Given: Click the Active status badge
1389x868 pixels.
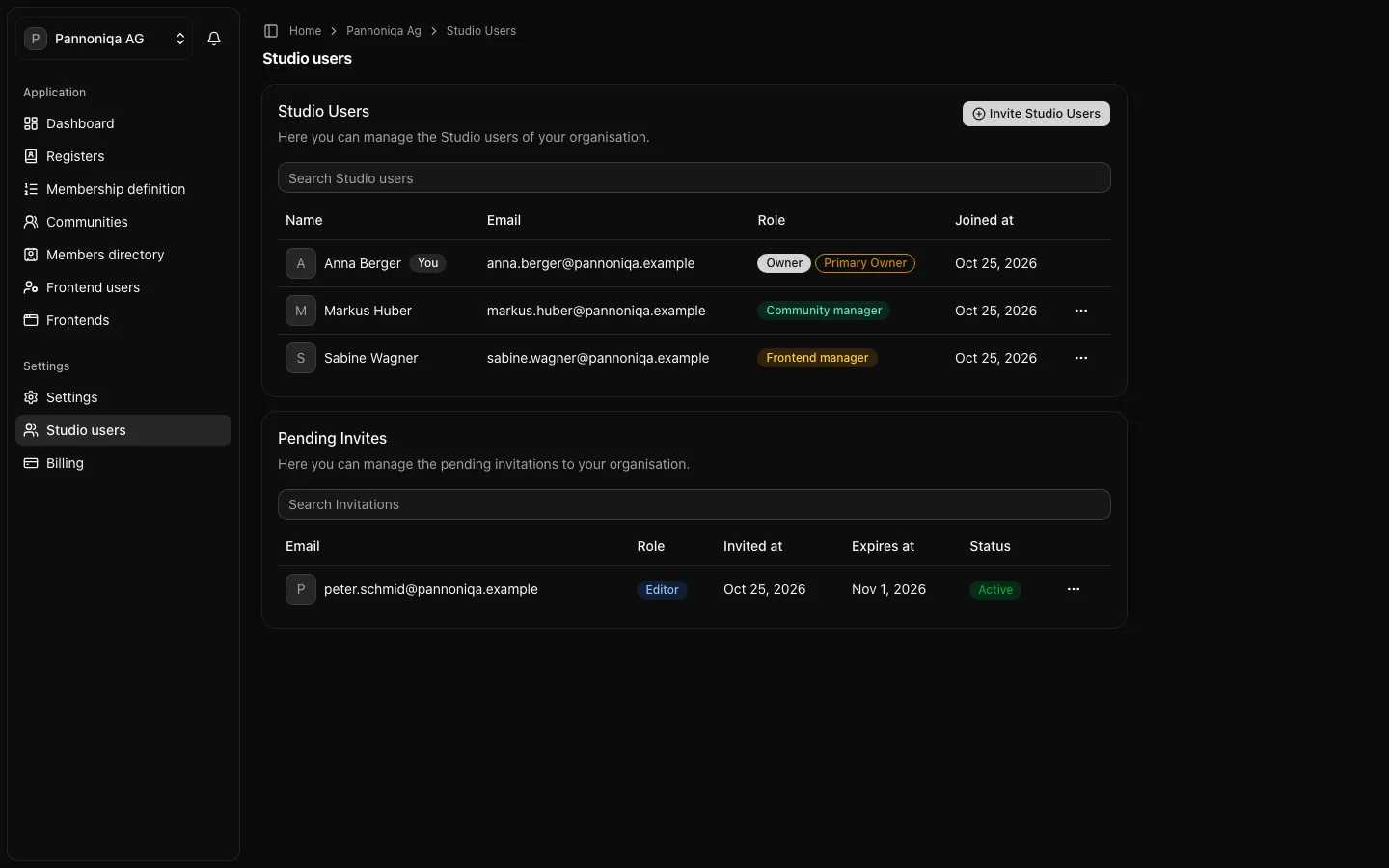Looking at the screenshot, I should (995, 590).
